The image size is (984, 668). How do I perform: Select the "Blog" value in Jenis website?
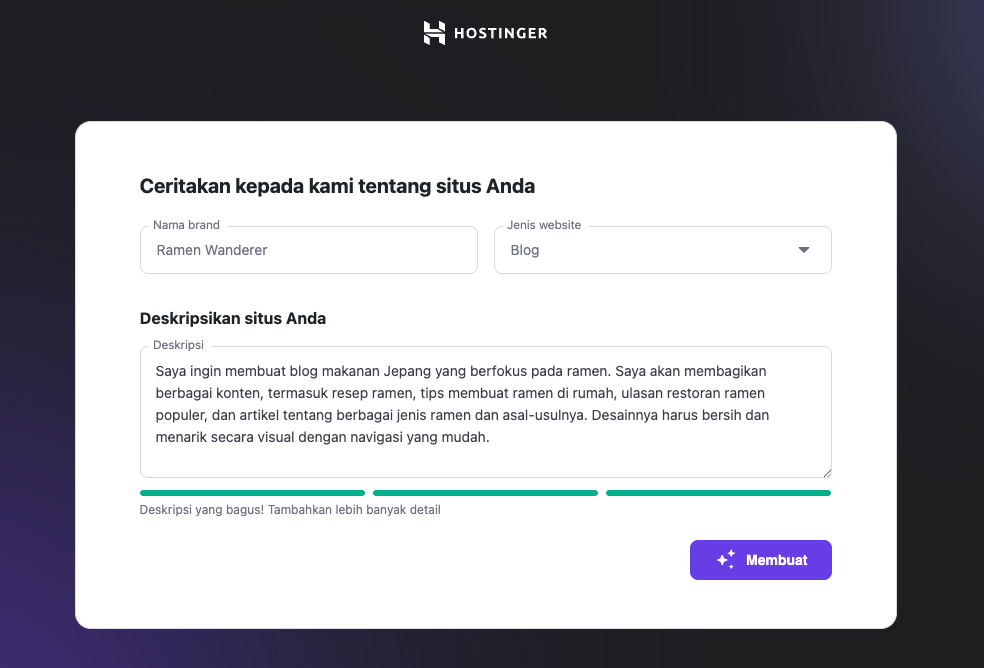(x=524, y=250)
